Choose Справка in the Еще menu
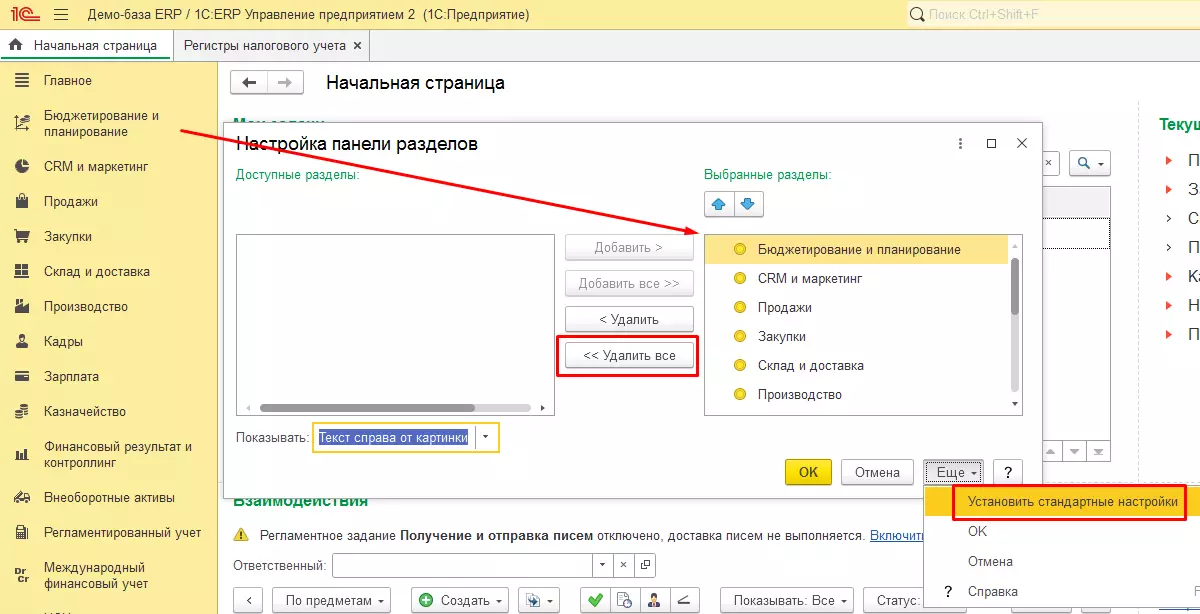The height and width of the screenshot is (614, 1200). coord(993,592)
